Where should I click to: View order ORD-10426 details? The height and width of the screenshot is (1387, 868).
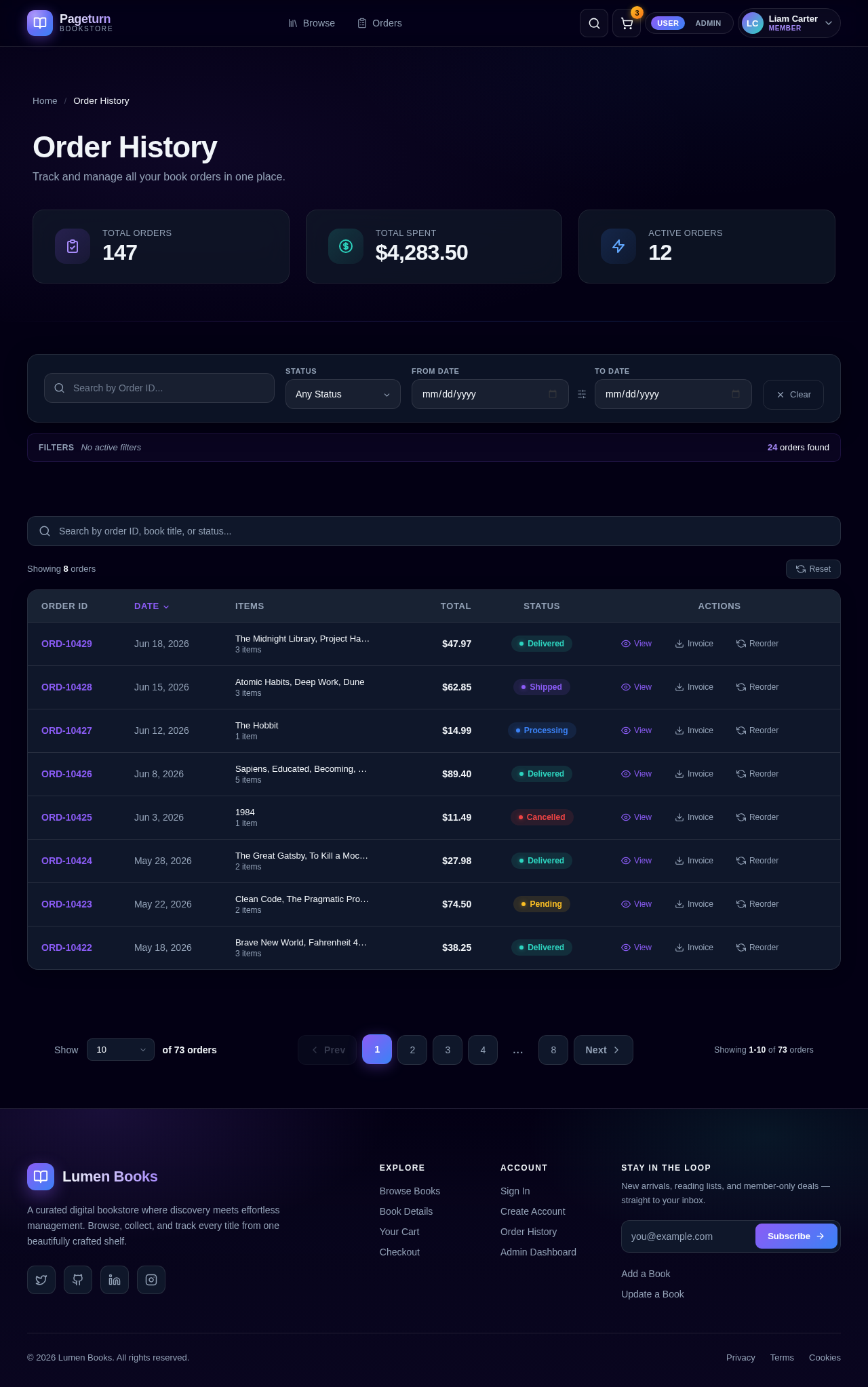coord(636,774)
